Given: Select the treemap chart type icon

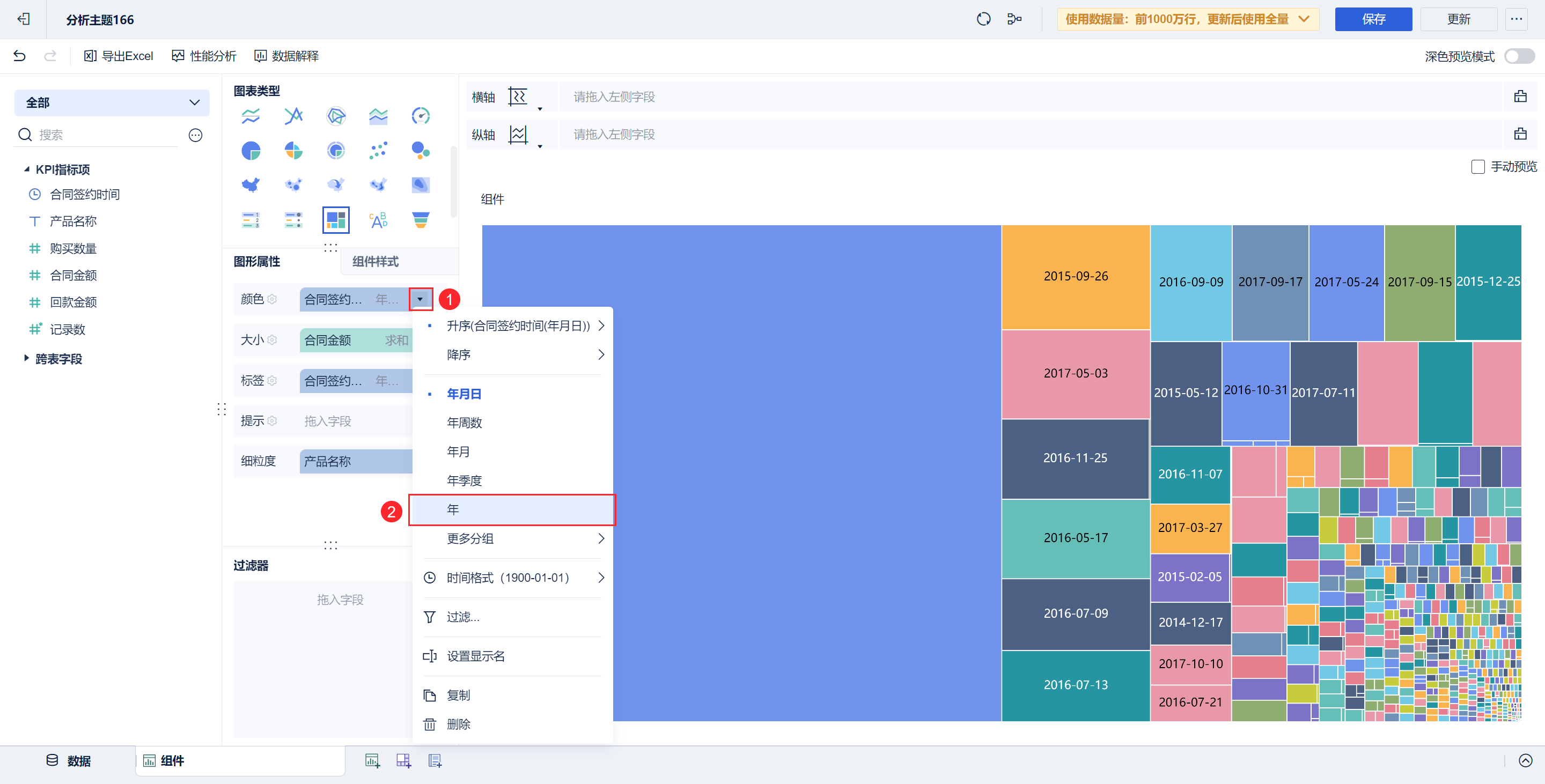Looking at the screenshot, I should (x=335, y=220).
